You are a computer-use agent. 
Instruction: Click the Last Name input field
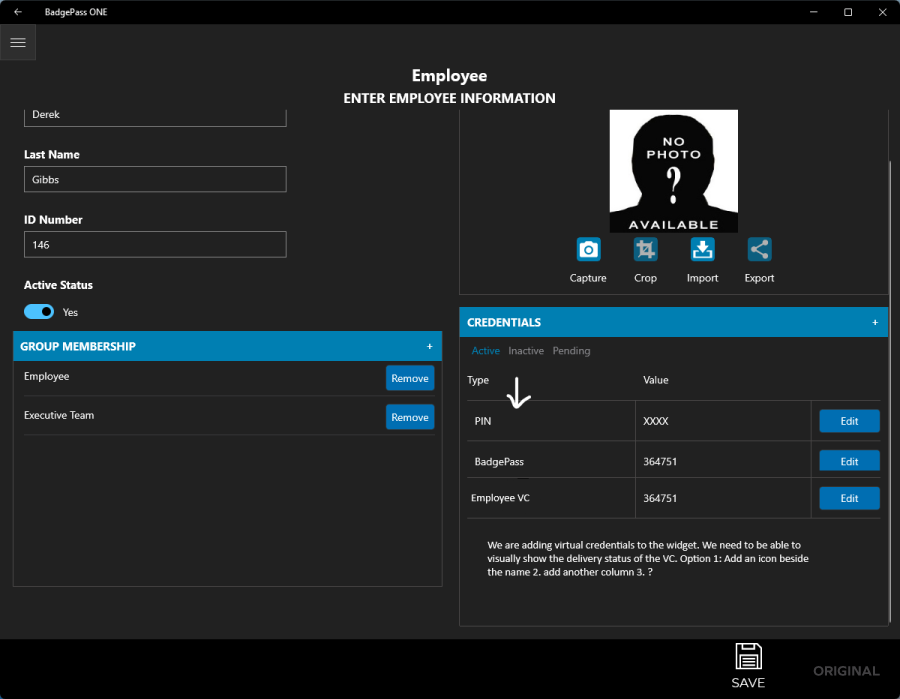(x=155, y=180)
